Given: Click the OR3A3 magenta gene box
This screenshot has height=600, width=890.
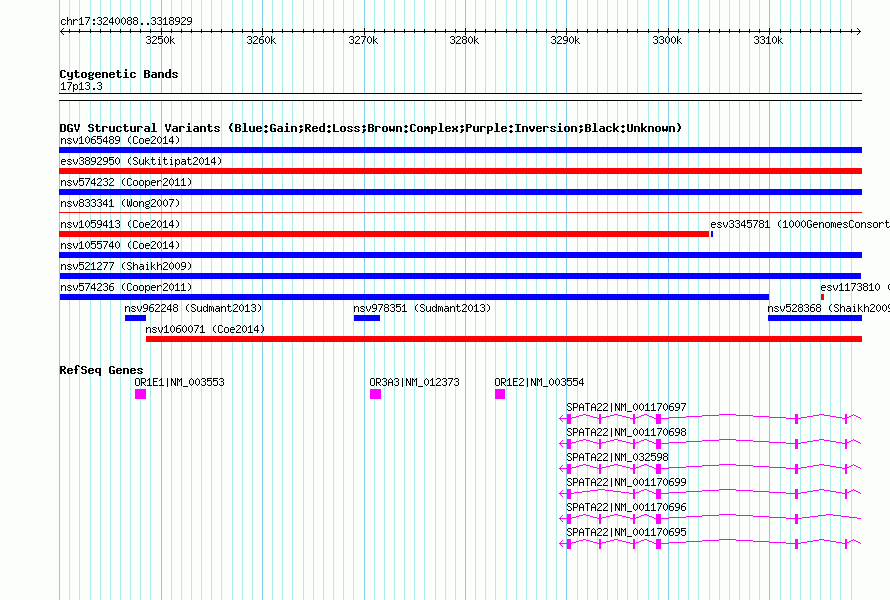Looking at the screenshot, I should tap(376, 394).
